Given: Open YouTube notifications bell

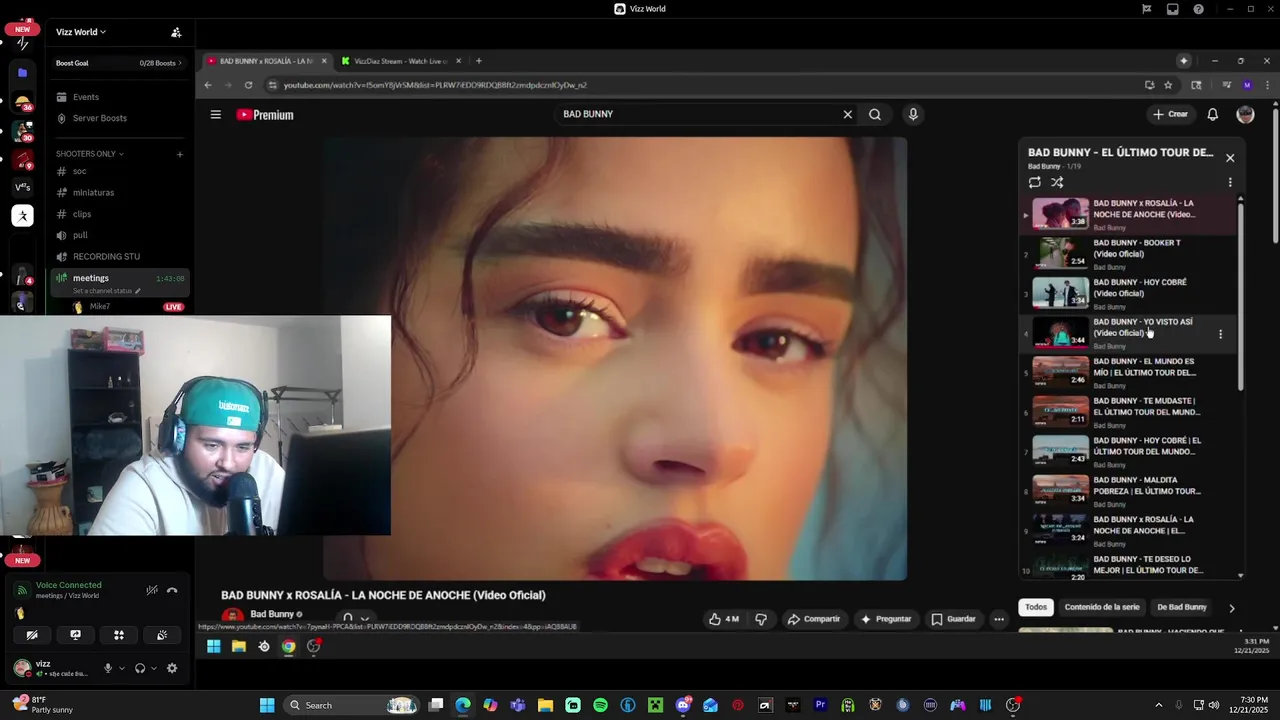Looking at the screenshot, I should 1212,114.
